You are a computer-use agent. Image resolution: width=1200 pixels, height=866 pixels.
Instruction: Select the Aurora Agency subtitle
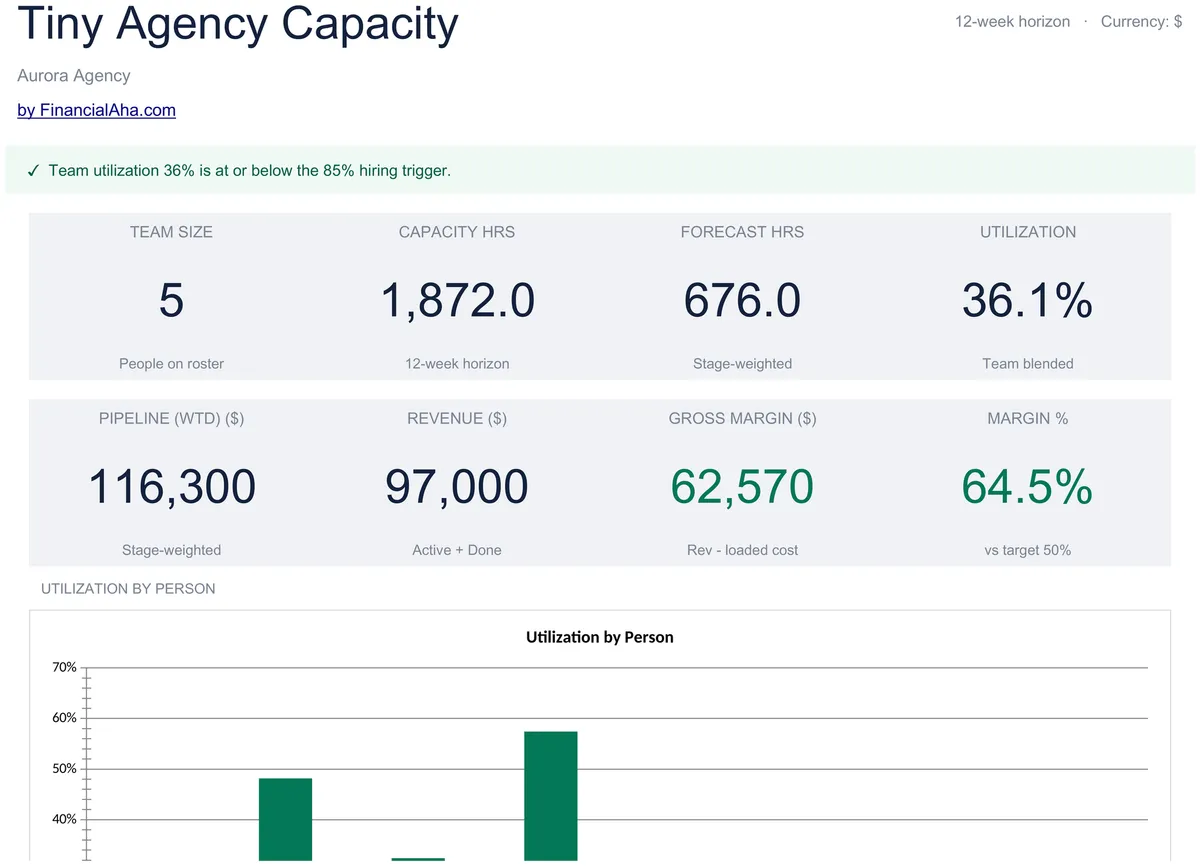click(74, 76)
